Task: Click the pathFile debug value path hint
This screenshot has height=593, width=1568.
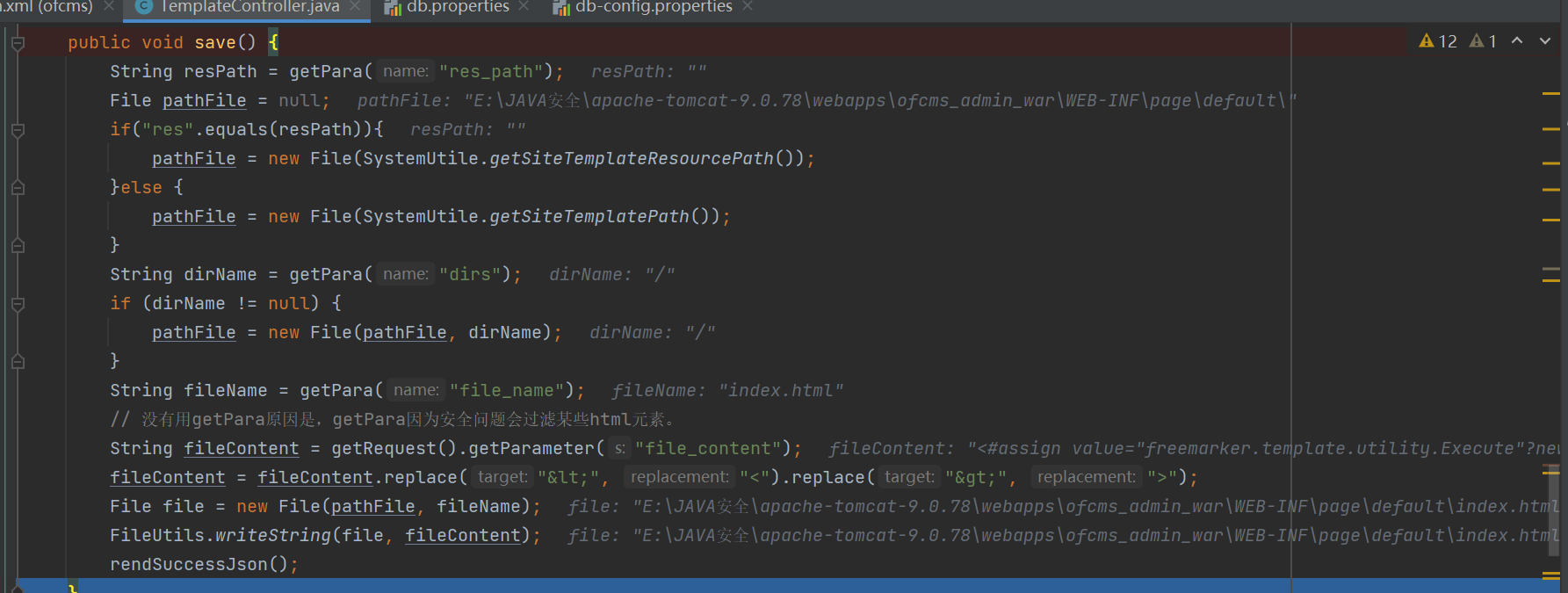Action: coord(827,100)
